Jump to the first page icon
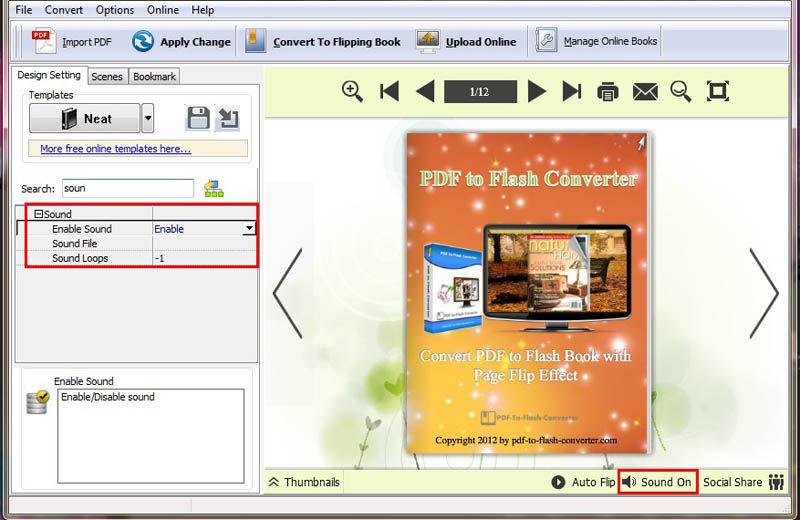The image size is (800, 520). click(x=389, y=92)
